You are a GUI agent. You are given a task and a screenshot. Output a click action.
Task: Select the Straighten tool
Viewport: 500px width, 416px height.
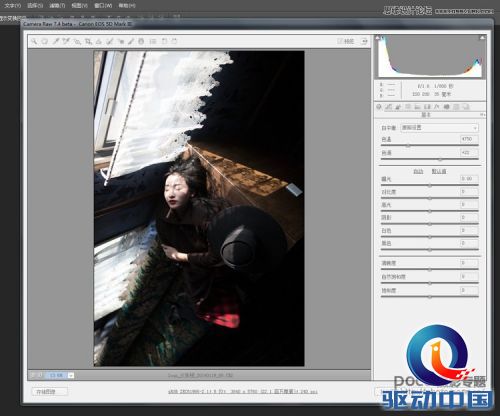(x=99, y=41)
